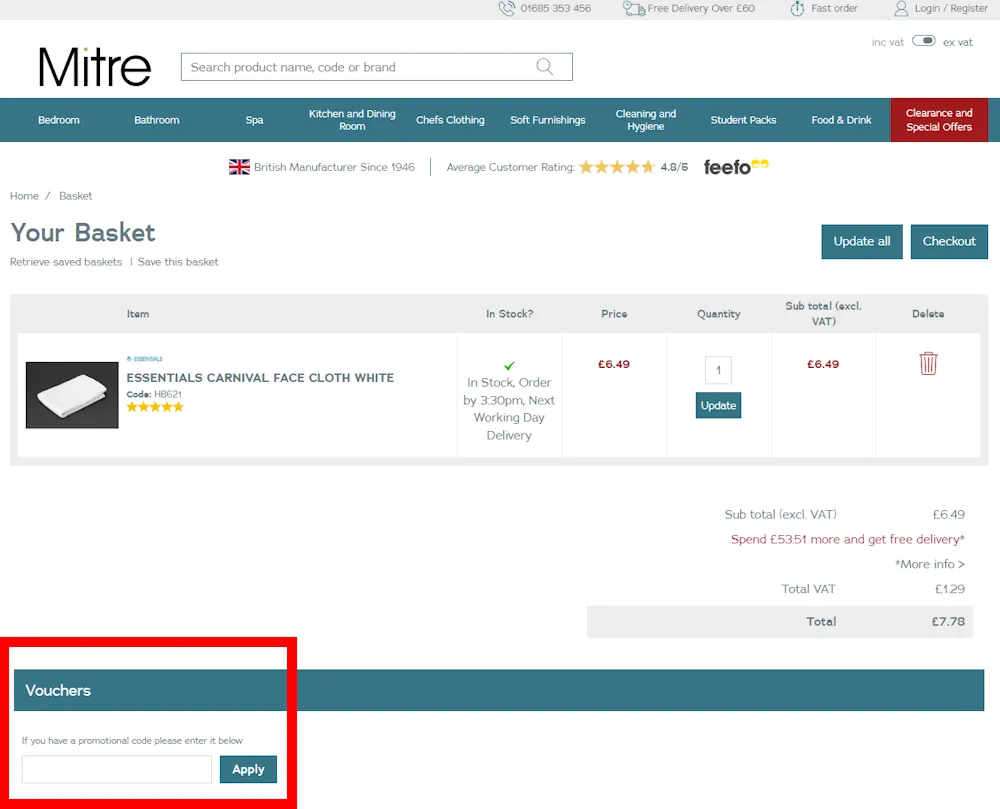Screen dimensions: 1000x809
Task: Open the Bathroom menu
Action: [156, 120]
